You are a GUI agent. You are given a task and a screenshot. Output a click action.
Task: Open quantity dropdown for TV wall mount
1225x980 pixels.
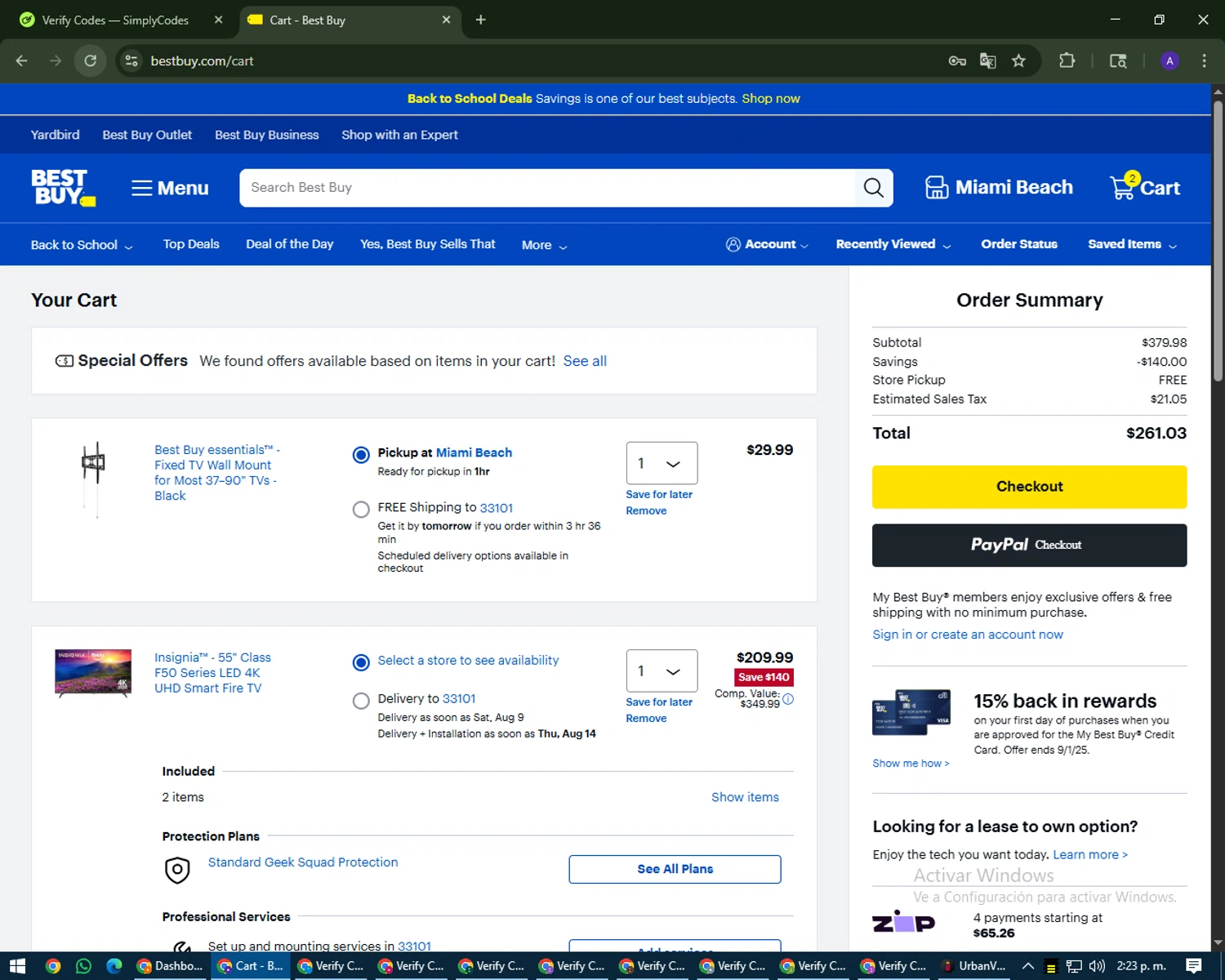[661, 463]
